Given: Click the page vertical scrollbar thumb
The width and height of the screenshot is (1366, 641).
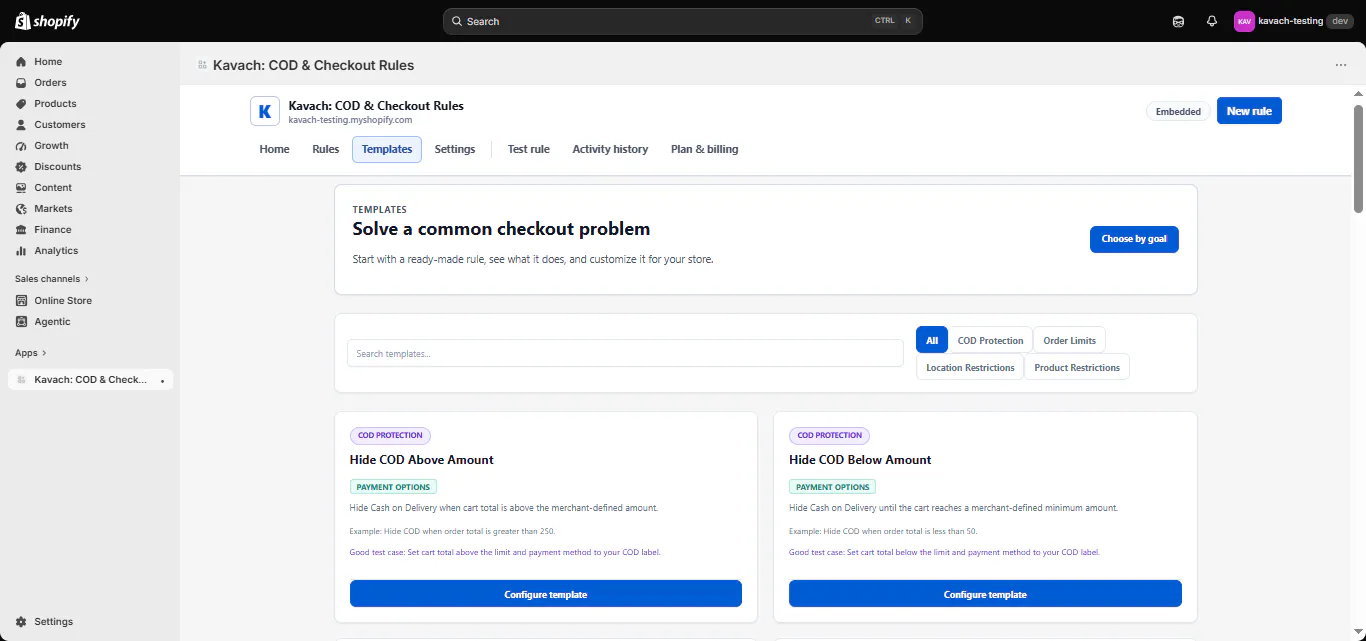Looking at the screenshot, I should pyautogui.click(x=1359, y=157).
